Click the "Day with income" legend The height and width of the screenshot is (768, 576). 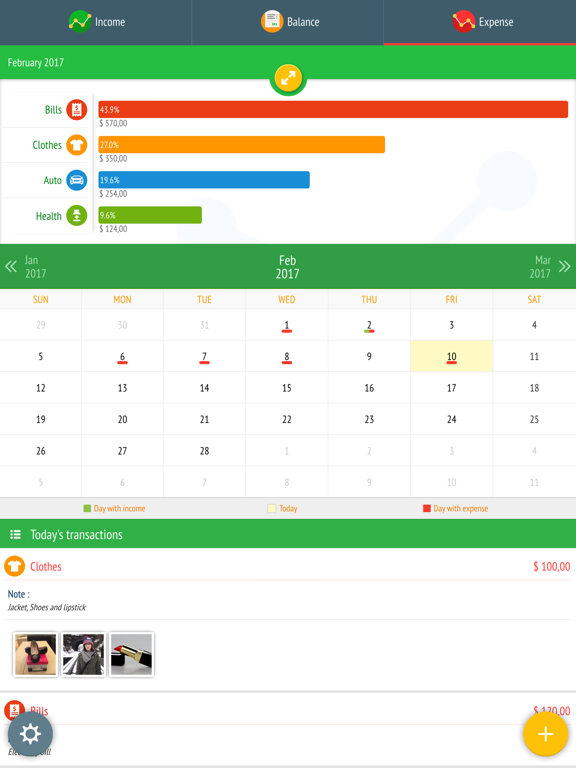[x=114, y=508]
